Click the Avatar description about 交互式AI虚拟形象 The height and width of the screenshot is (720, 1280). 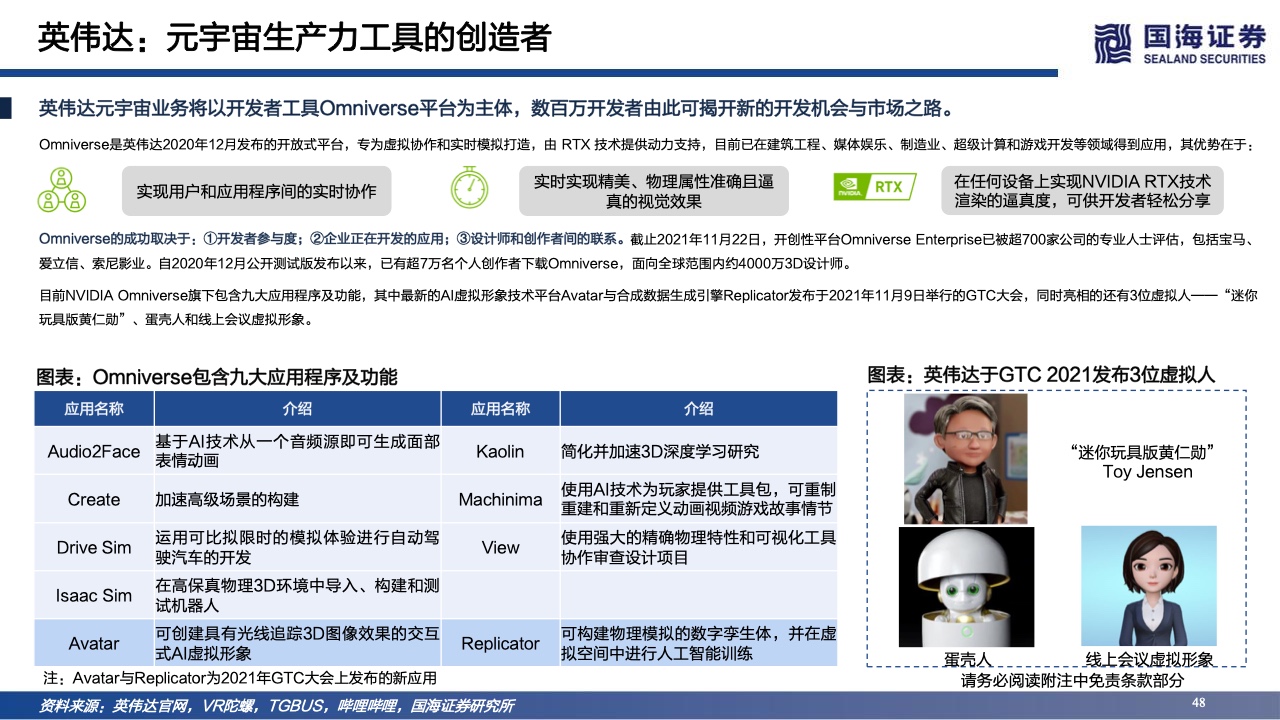298,643
